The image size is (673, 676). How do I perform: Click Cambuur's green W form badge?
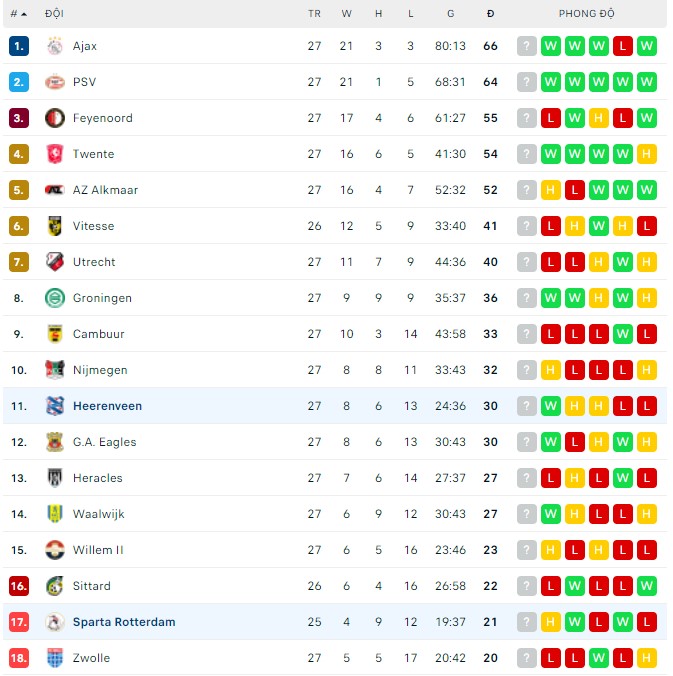[x=623, y=334]
